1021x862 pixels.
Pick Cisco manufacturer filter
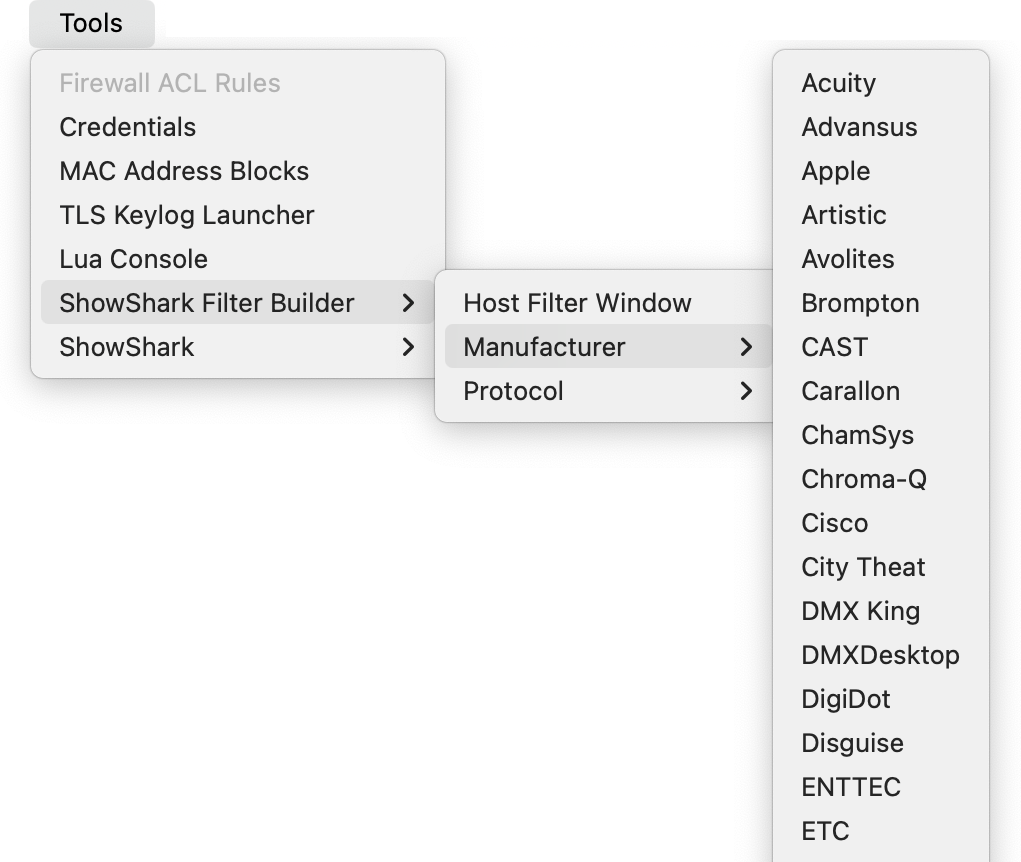pos(835,523)
